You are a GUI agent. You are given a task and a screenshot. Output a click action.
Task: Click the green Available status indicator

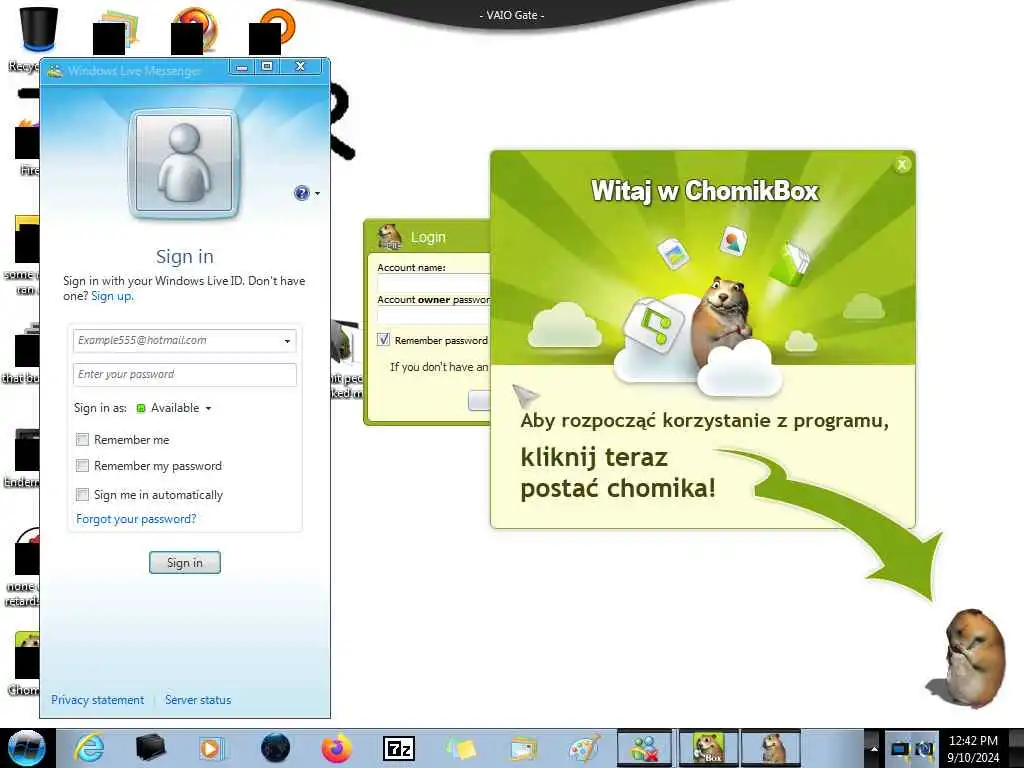coord(140,408)
